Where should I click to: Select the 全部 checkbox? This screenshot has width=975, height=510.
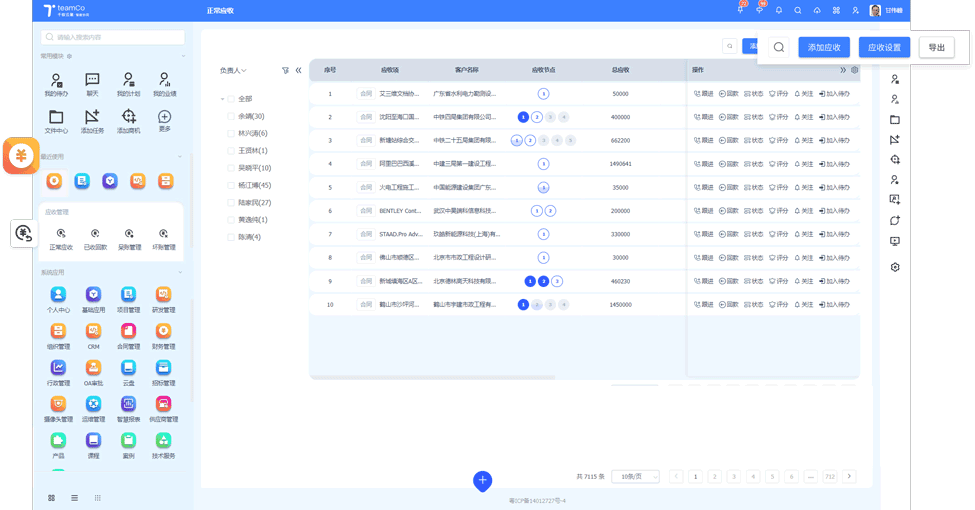[x=231, y=99]
